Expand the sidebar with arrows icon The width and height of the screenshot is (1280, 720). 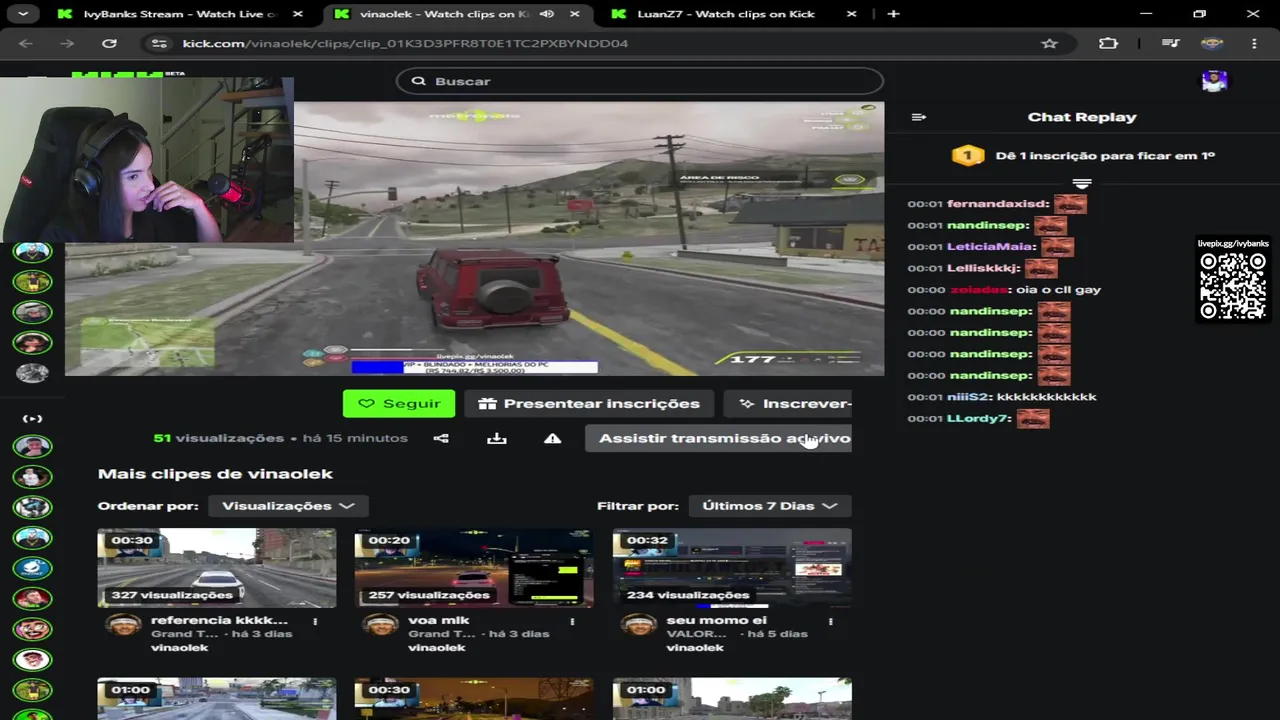[32, 419]
